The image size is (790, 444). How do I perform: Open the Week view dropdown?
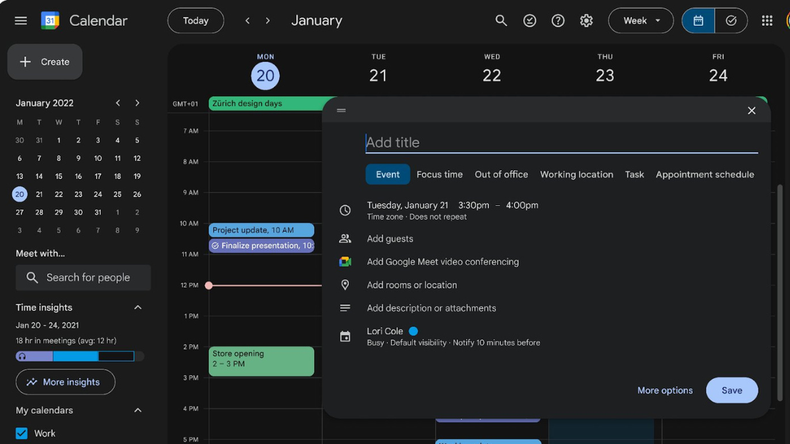[x=640, y=21]
